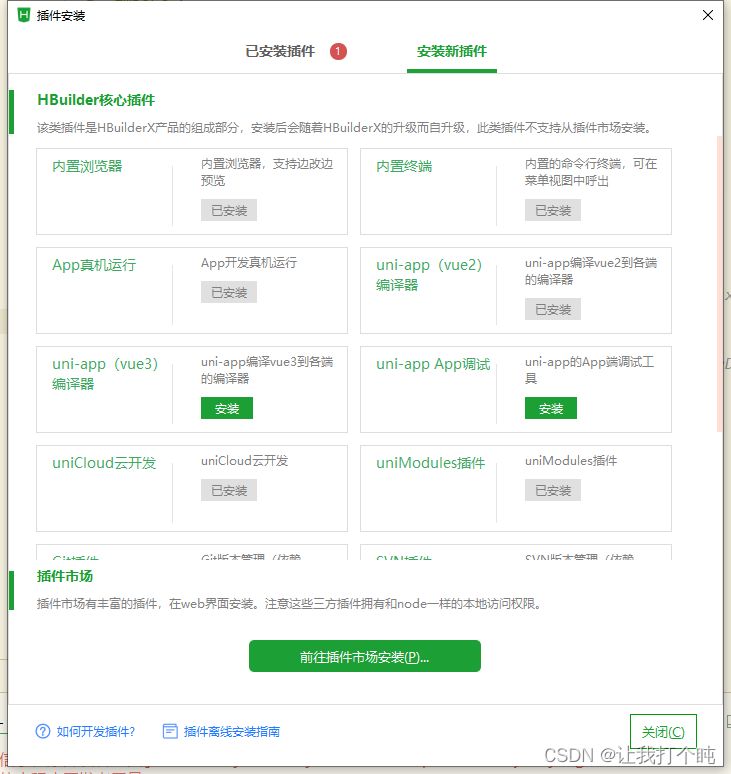Open the 插件离线安装指南 link

point(231,731)
